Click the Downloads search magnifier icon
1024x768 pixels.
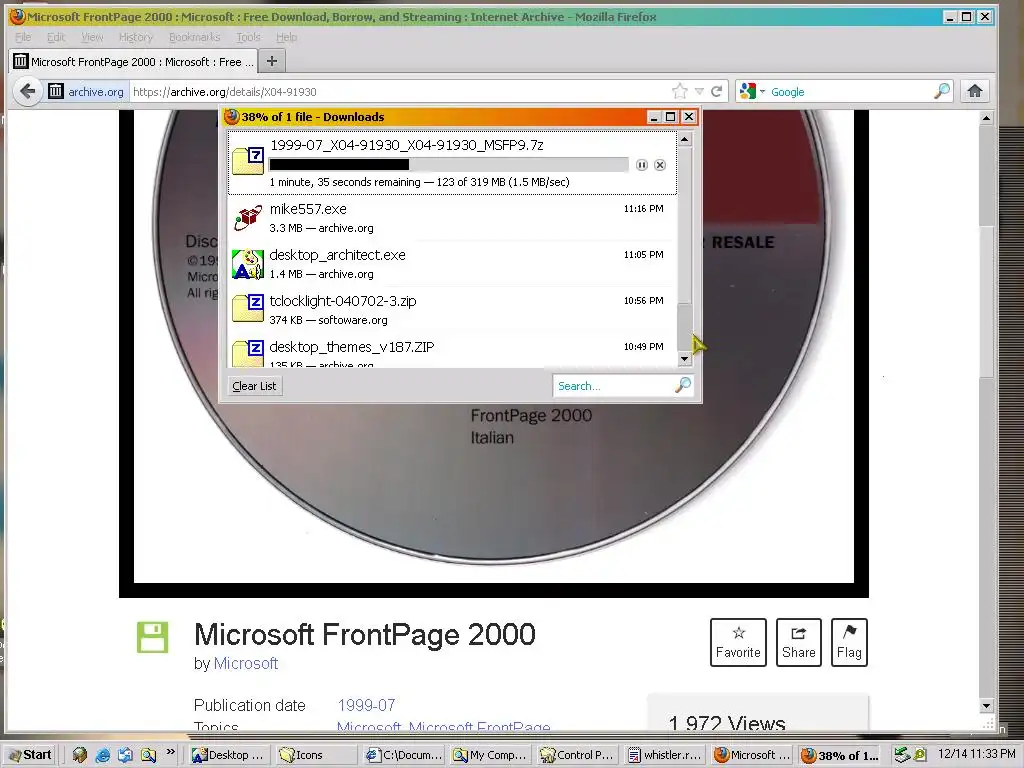682,385
